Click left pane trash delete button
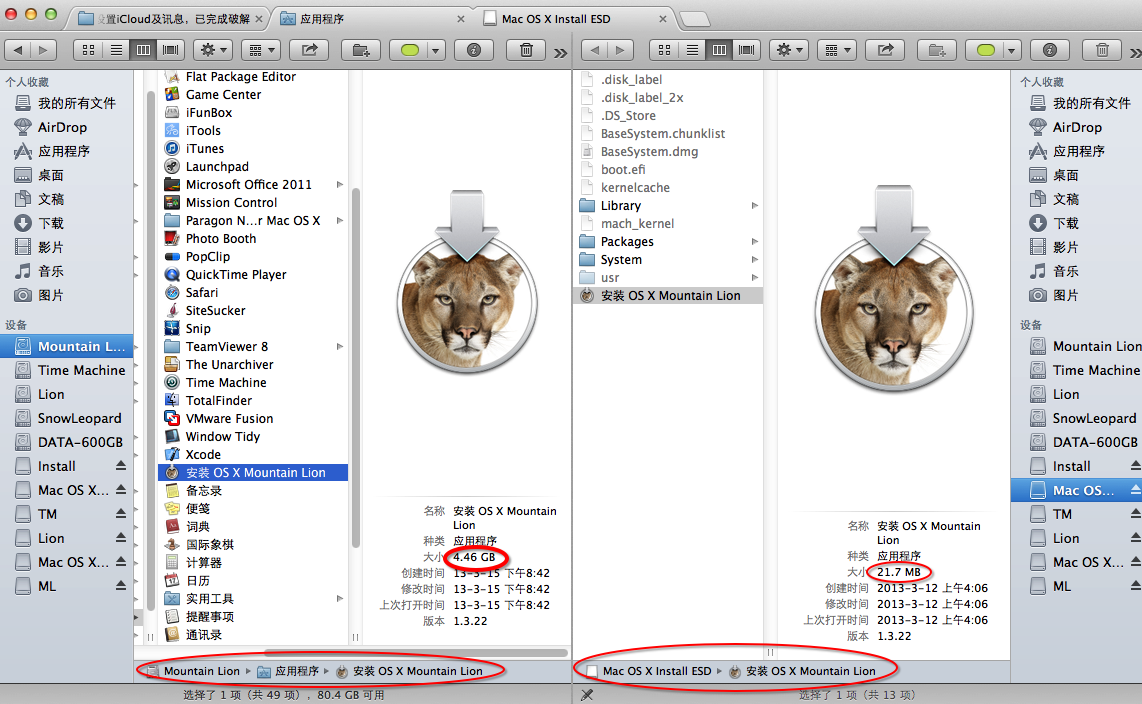1142x704 pixels. (x=527, y=50)
